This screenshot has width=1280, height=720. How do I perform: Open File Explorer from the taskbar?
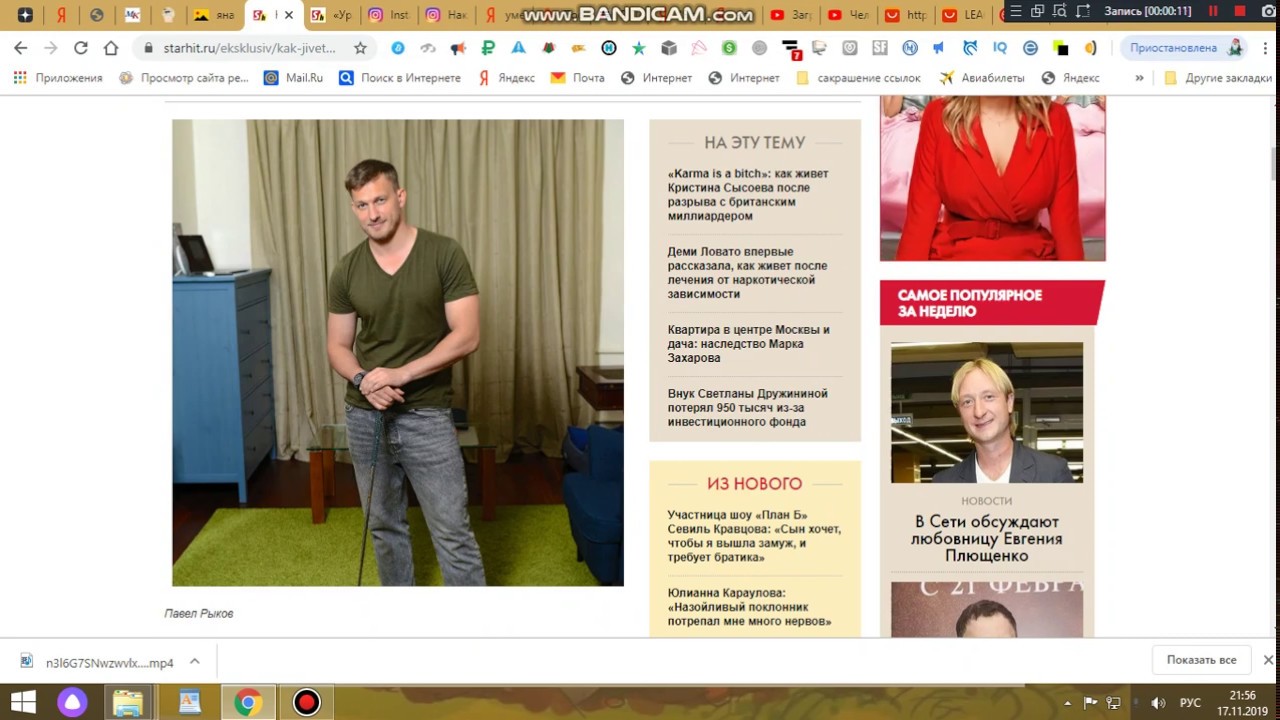coord(128,702)
